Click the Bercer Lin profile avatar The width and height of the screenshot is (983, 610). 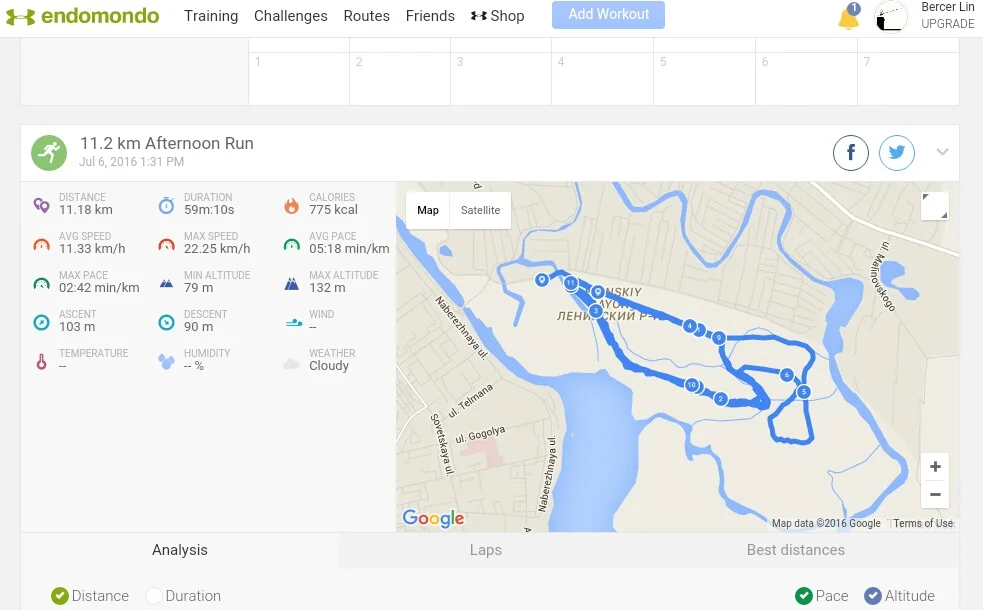click(891, 17)
